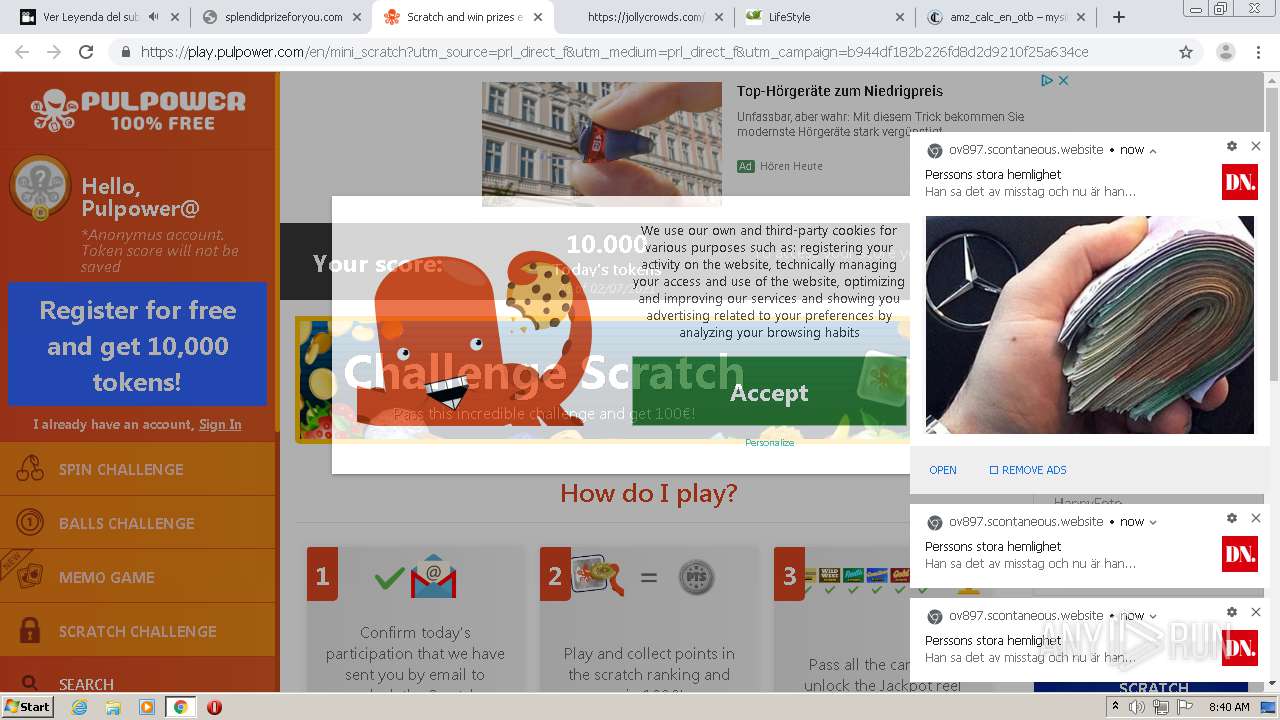Click the system tray volume icon
Image resolution: width=1280 pixels, height=720 pixels.
[1137, 707]
